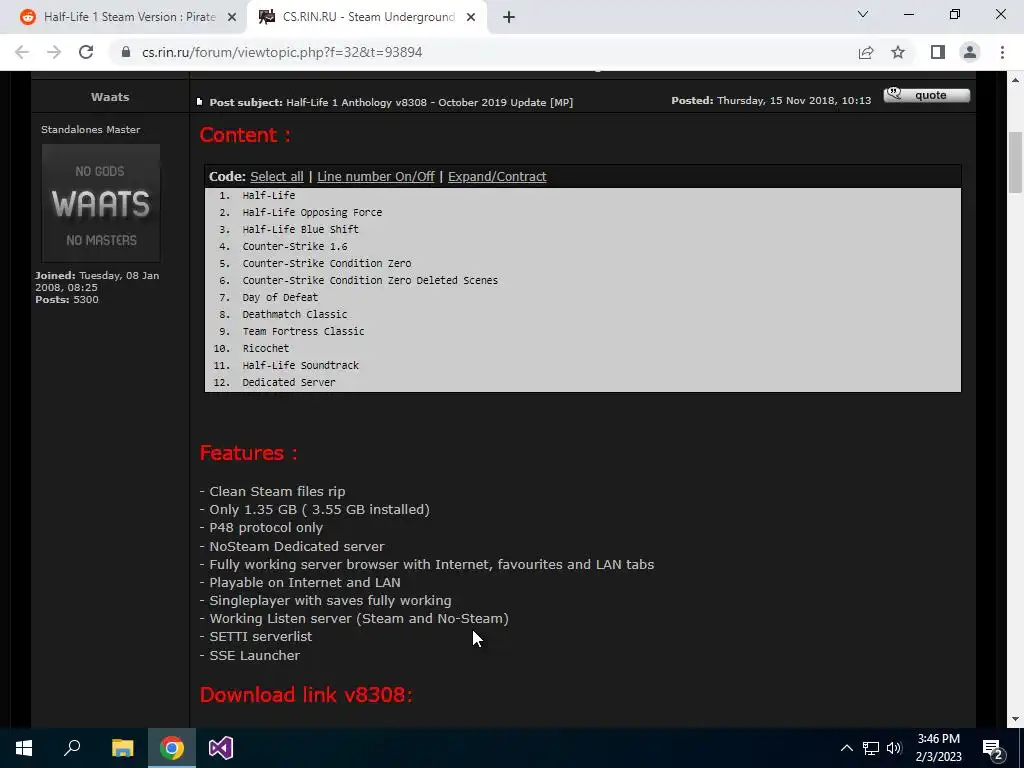Launch Visual Studio from taskbar
This screenshot has height=768, width=1024.
click(x=221, y=748)
